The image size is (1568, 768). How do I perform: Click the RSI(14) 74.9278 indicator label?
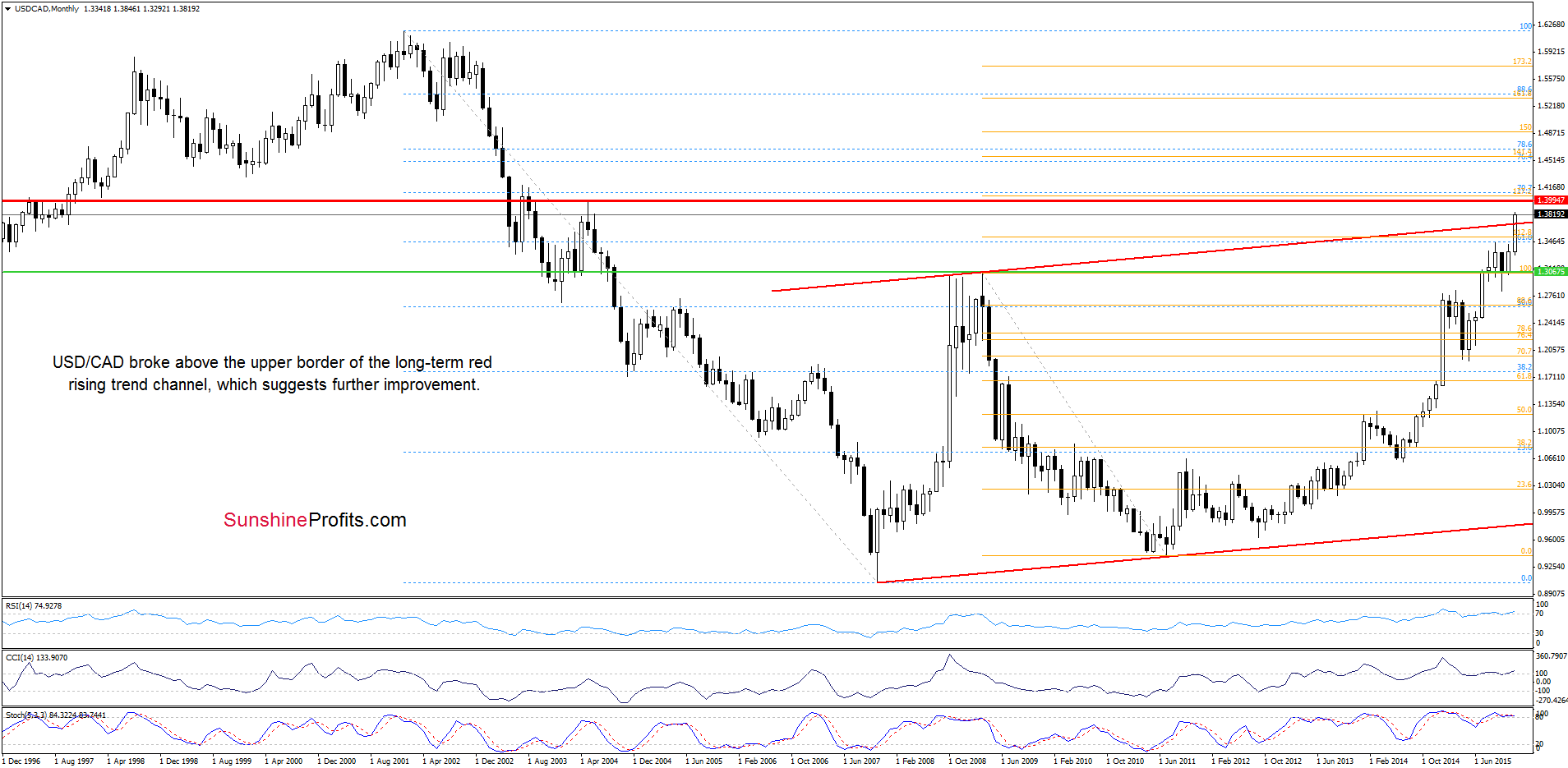34,606
